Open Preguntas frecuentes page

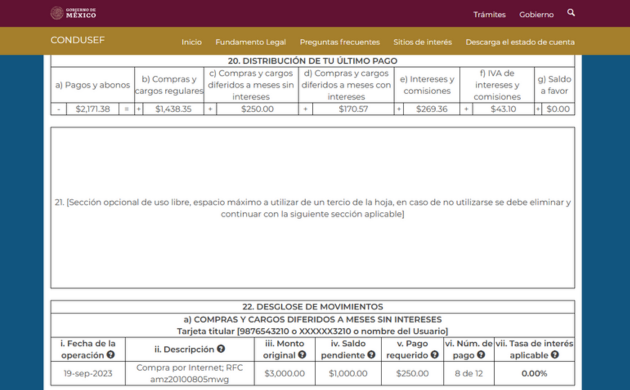click(340, 42)
